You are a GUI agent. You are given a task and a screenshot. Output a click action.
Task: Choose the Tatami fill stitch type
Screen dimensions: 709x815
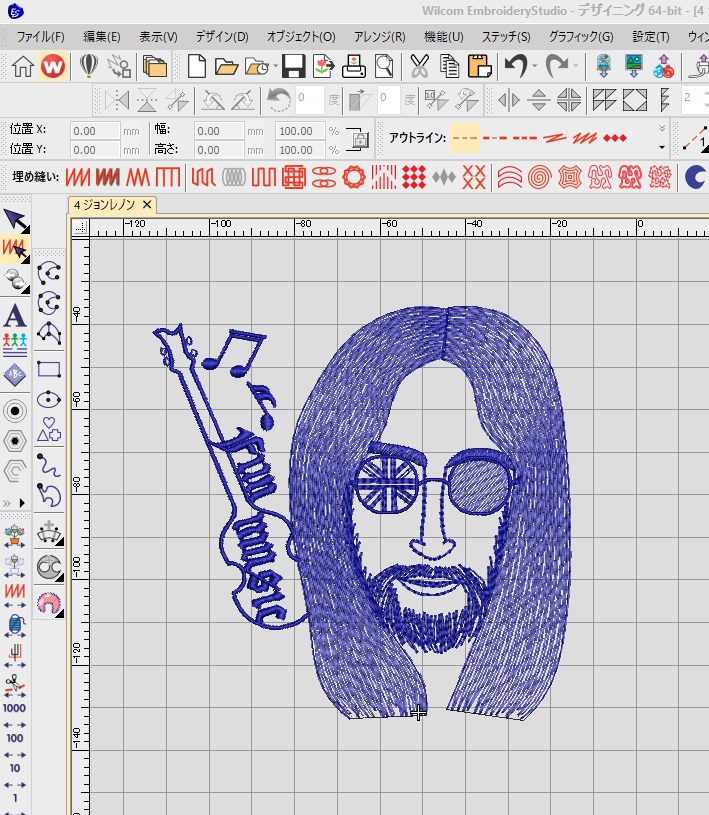[x=108, y=177]
